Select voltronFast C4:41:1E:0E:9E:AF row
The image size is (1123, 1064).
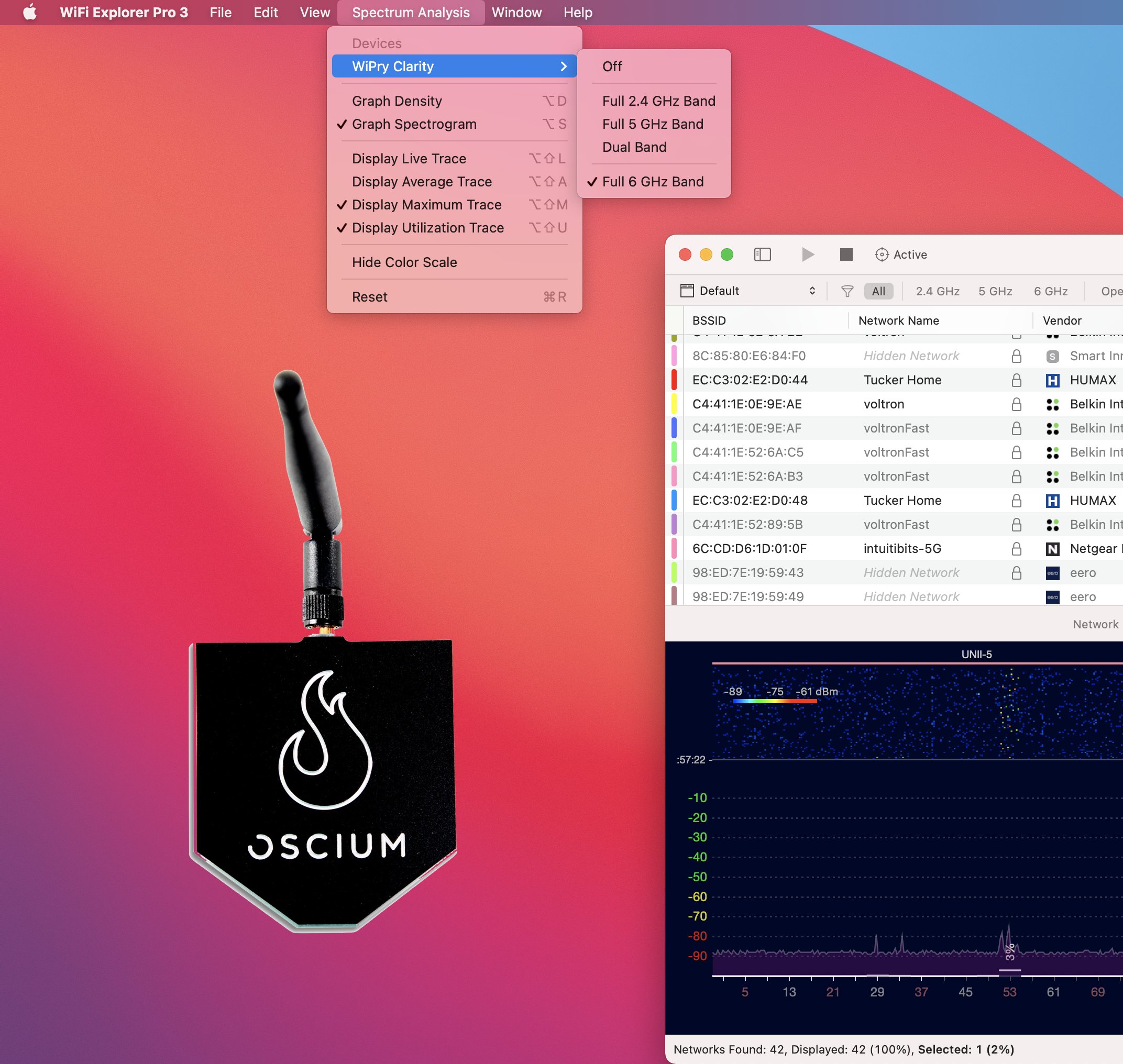[x=894, y=429]
